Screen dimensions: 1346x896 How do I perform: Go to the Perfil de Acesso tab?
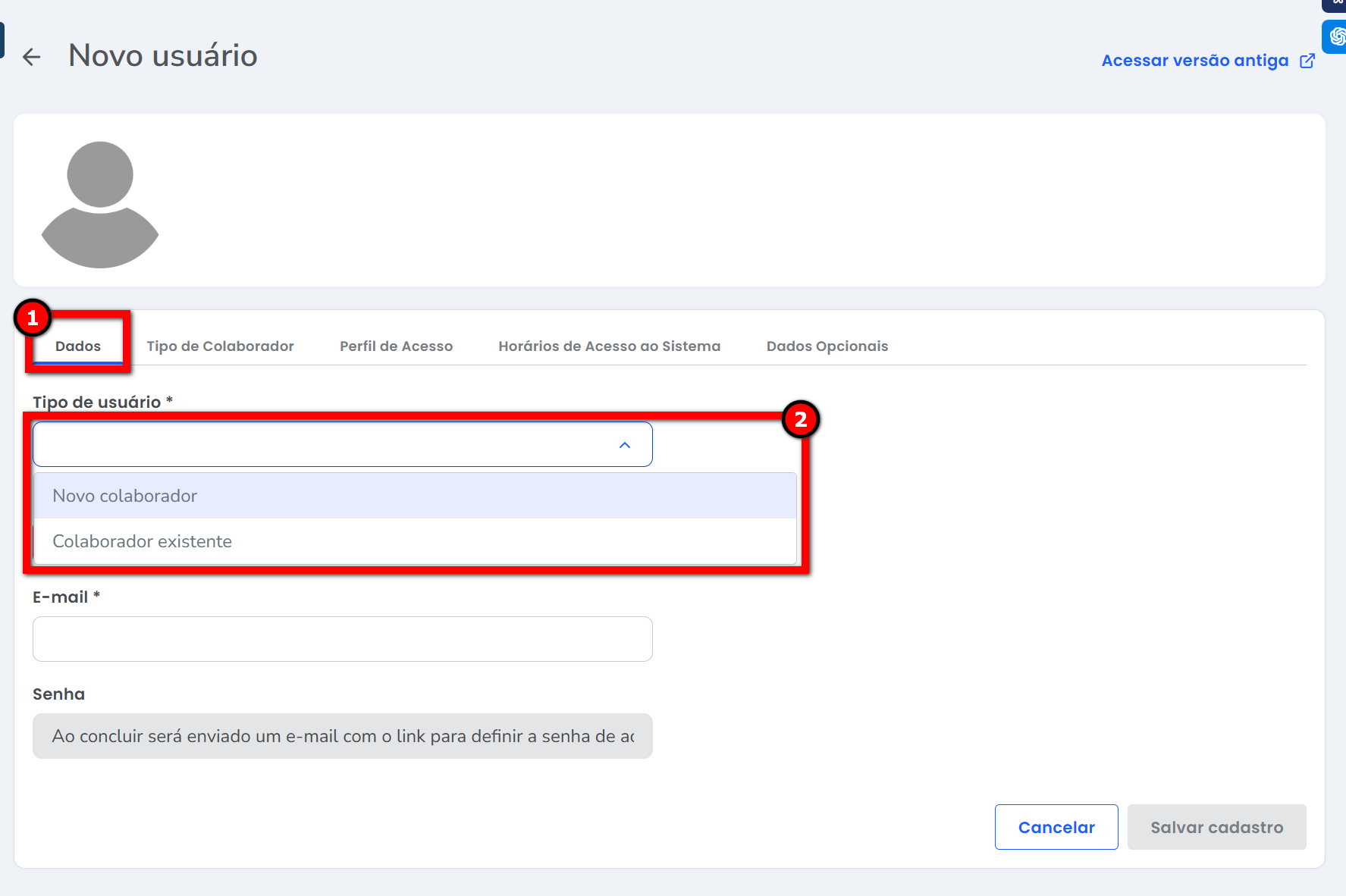tap(396, 346)
